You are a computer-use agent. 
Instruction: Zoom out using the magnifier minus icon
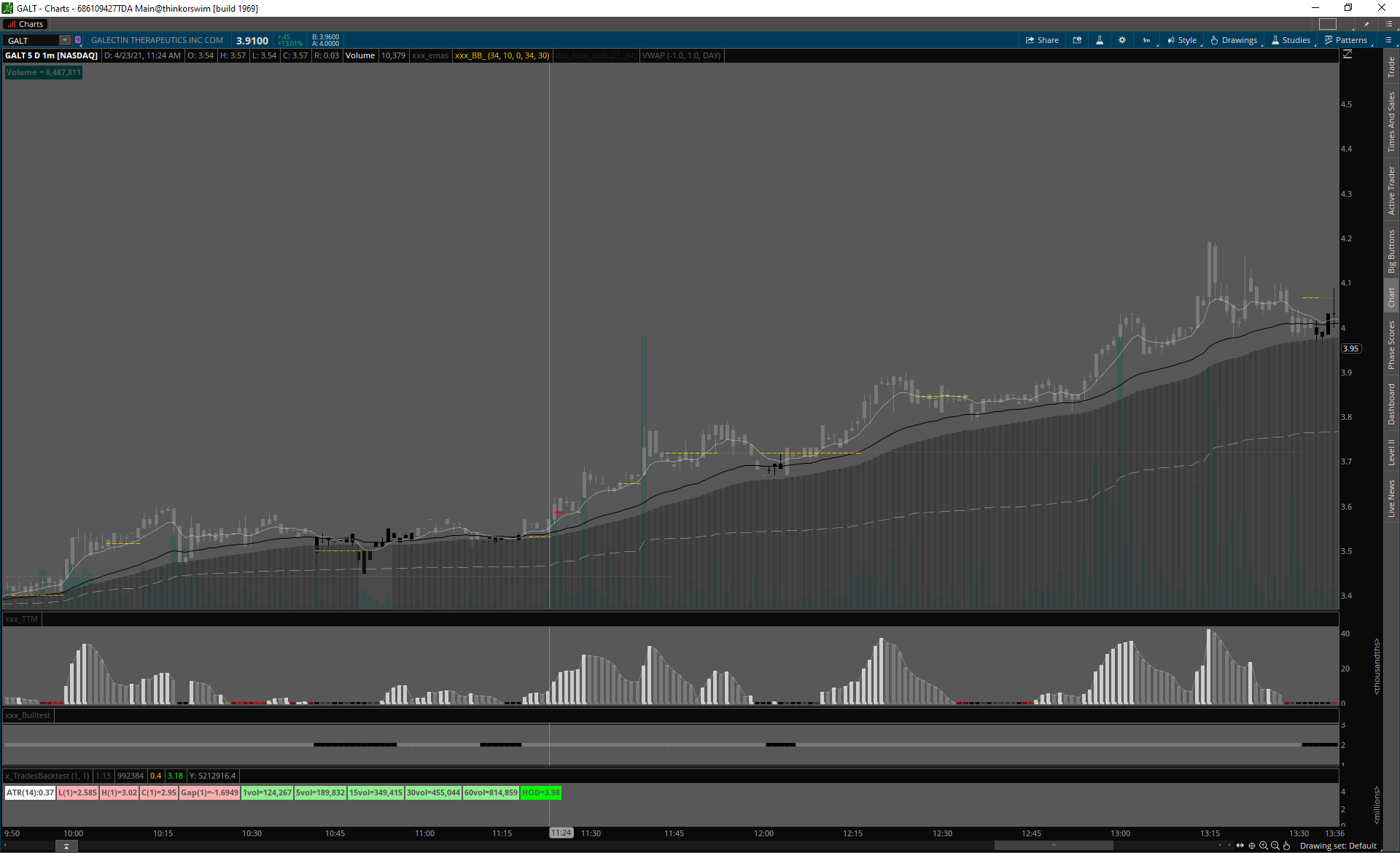coord(1275,846)
